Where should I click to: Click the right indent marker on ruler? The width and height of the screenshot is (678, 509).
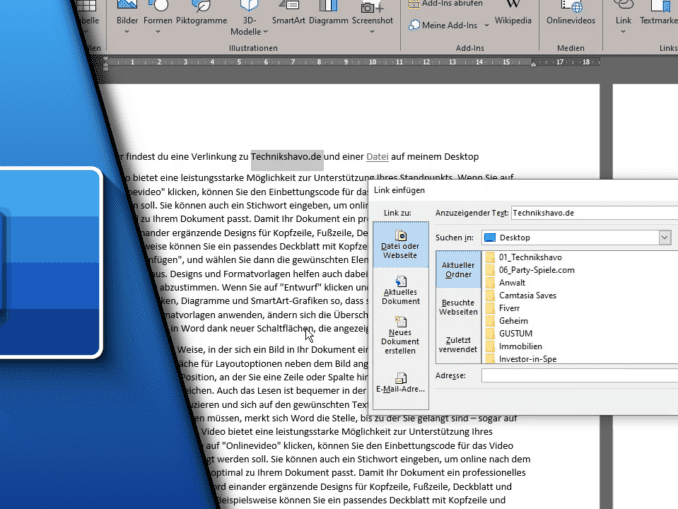pyautogui.click(x=533, y=64)
